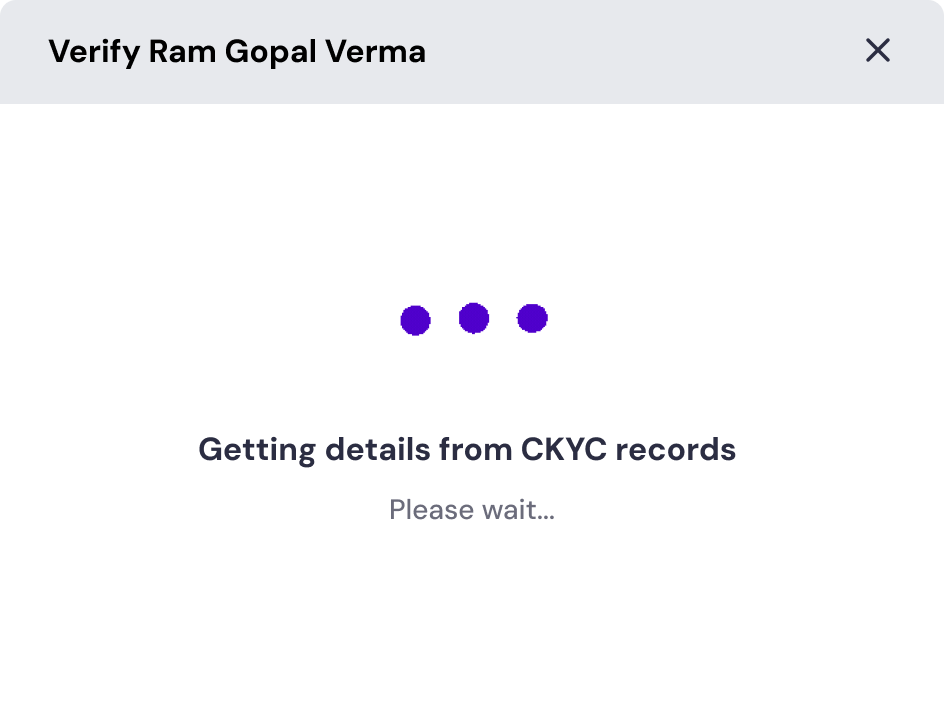The width and height of the screenshot is (944, 716).
Task: Click the leftmost dot of the spinner
Action: 415,319
